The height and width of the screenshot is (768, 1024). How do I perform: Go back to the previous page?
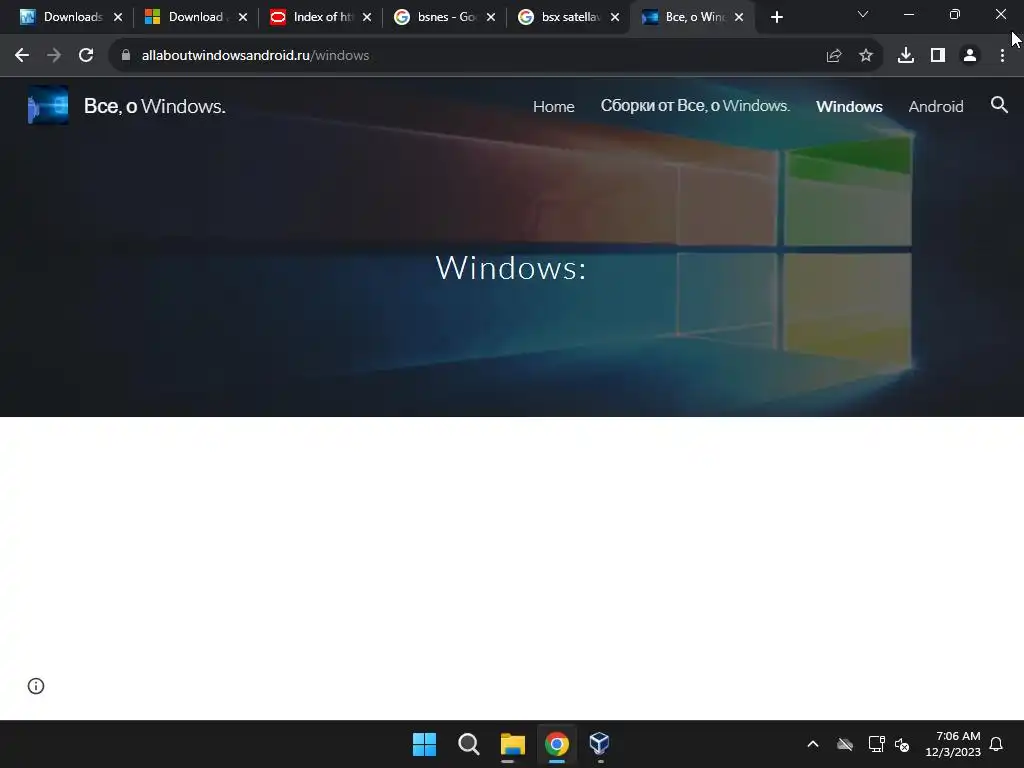click(22, 56)
